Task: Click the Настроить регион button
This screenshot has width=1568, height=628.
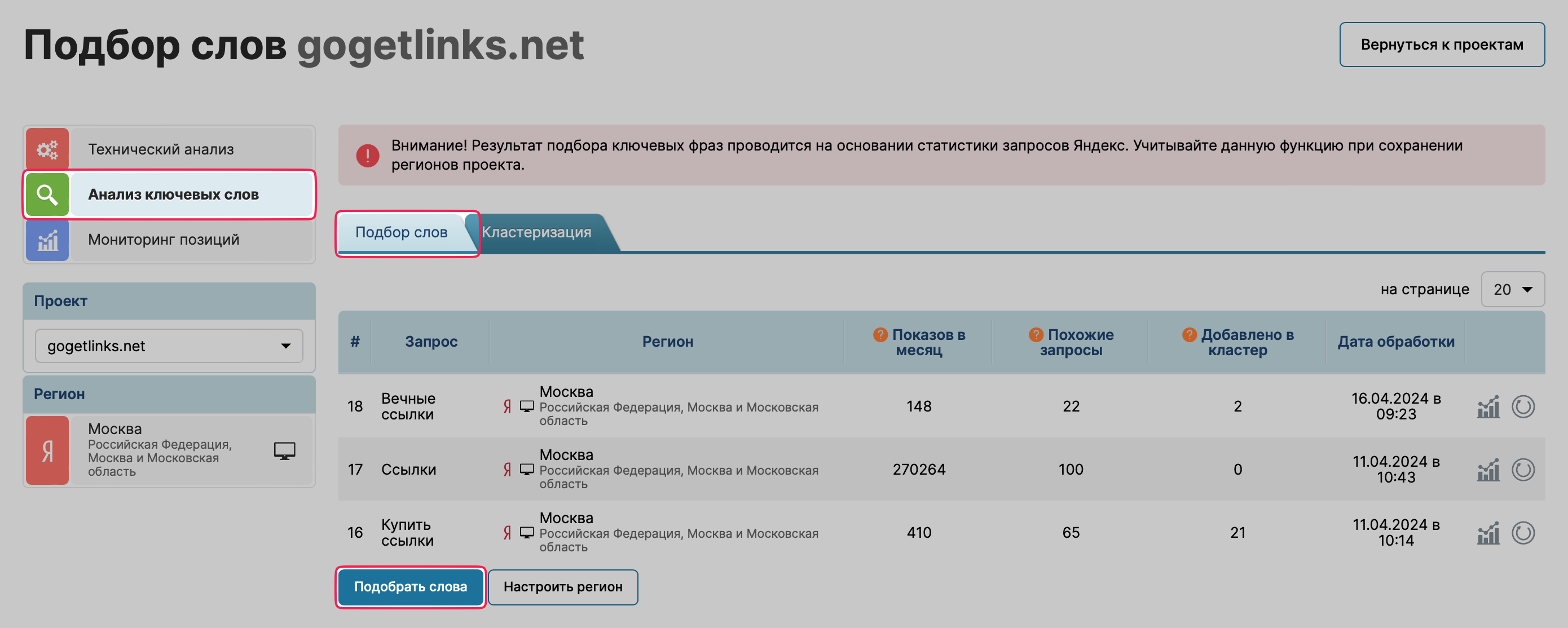Action: [562, 587]
